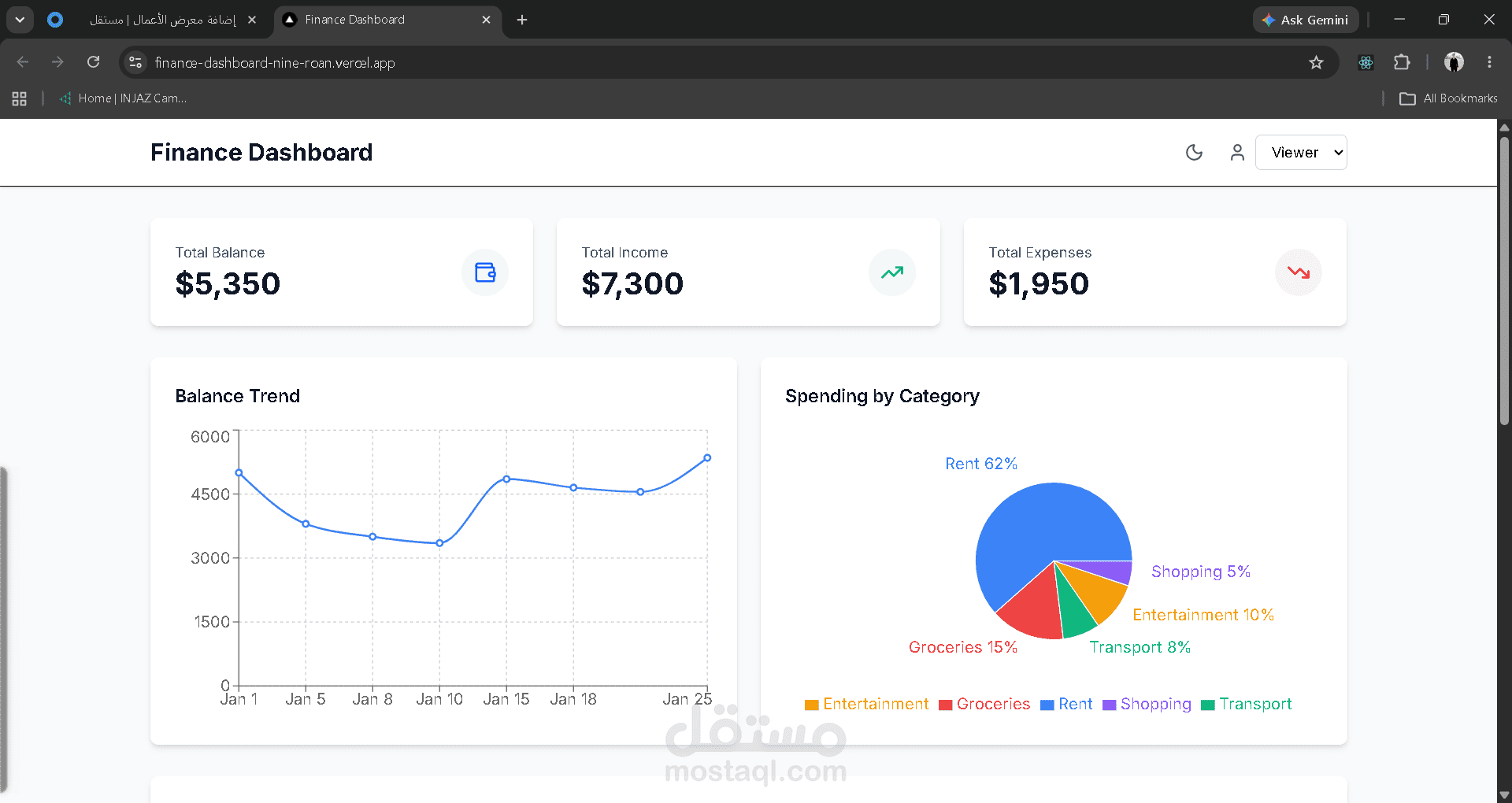The width and height of the screenshot is (1512, 803).
Task: Click the downward trend icon on Total Expenses
Action: pos(1299,272)
